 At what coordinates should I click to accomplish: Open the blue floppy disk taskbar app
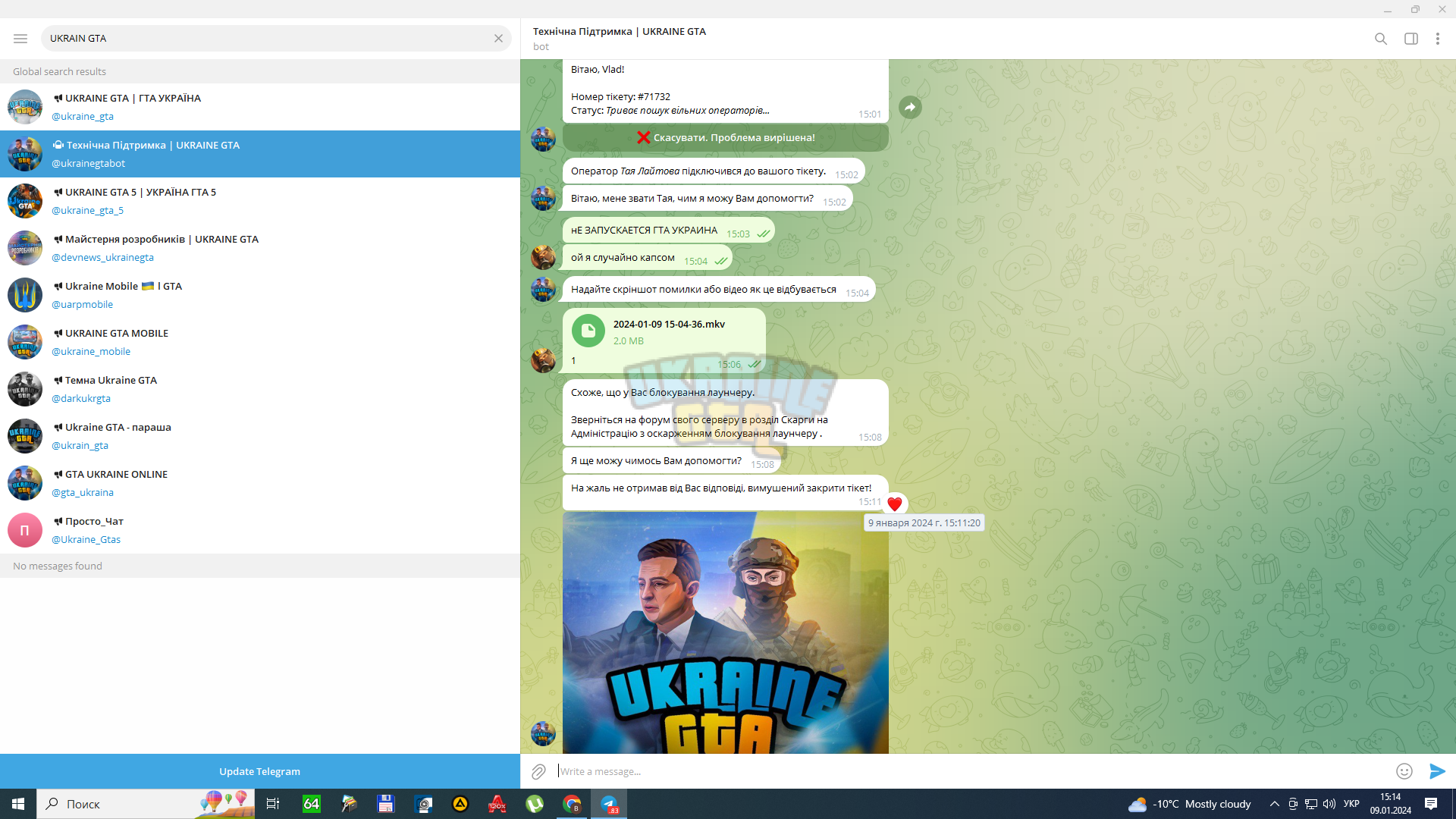pos(386,804)
